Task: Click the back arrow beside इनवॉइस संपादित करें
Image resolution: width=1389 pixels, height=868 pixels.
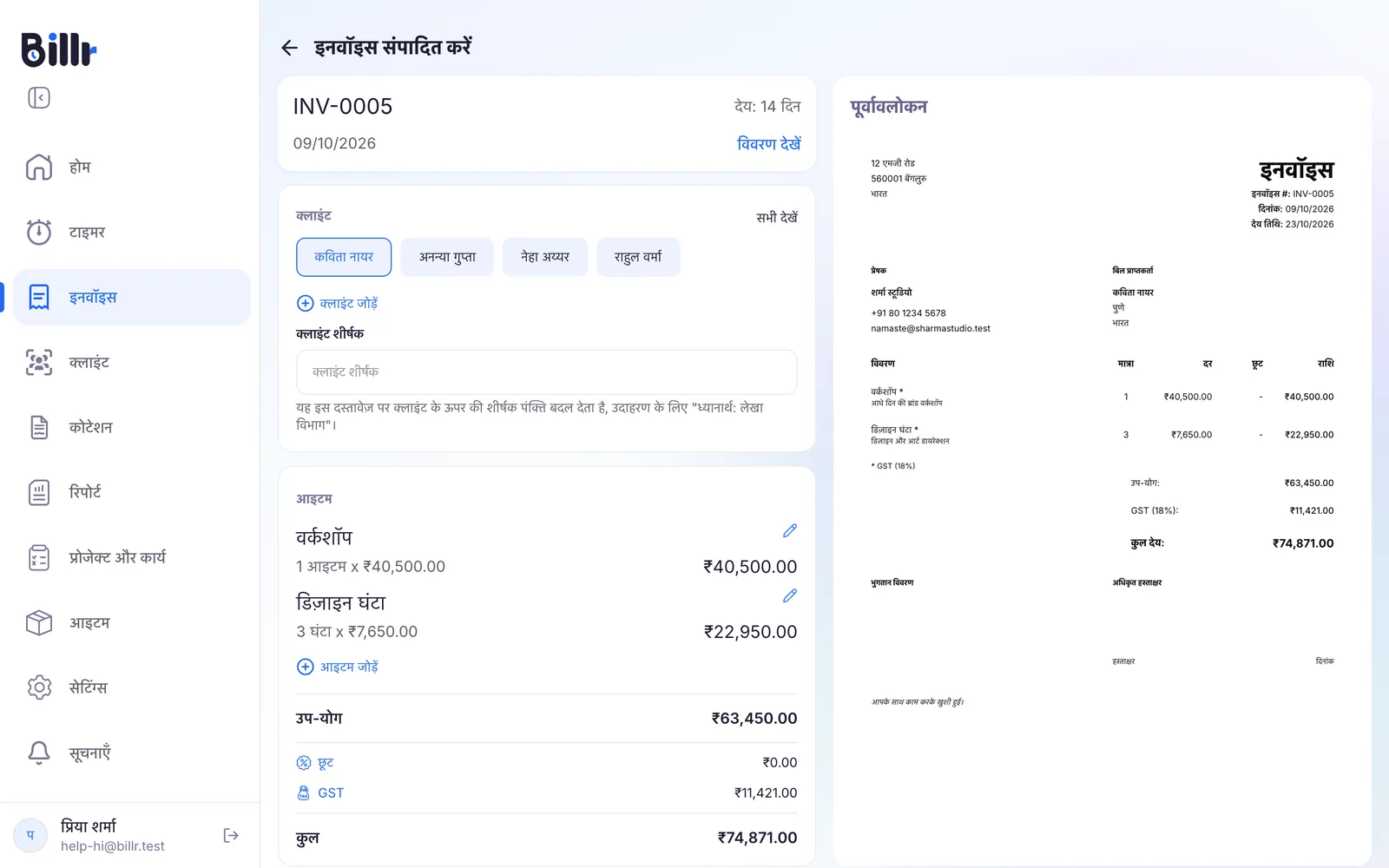Action: 290,48
